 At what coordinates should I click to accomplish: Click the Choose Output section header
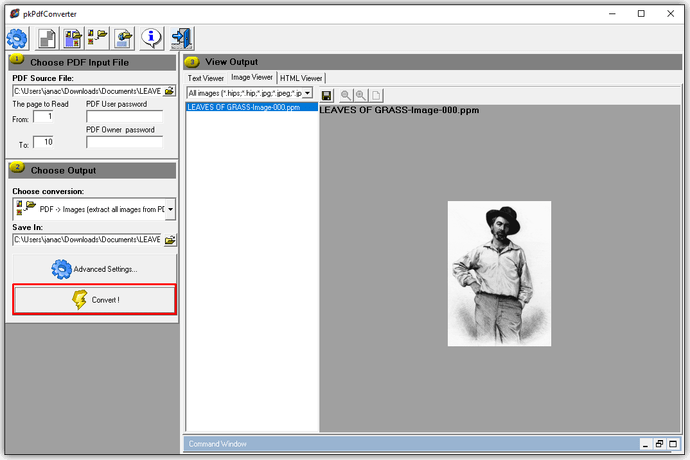tap(92, 170)
